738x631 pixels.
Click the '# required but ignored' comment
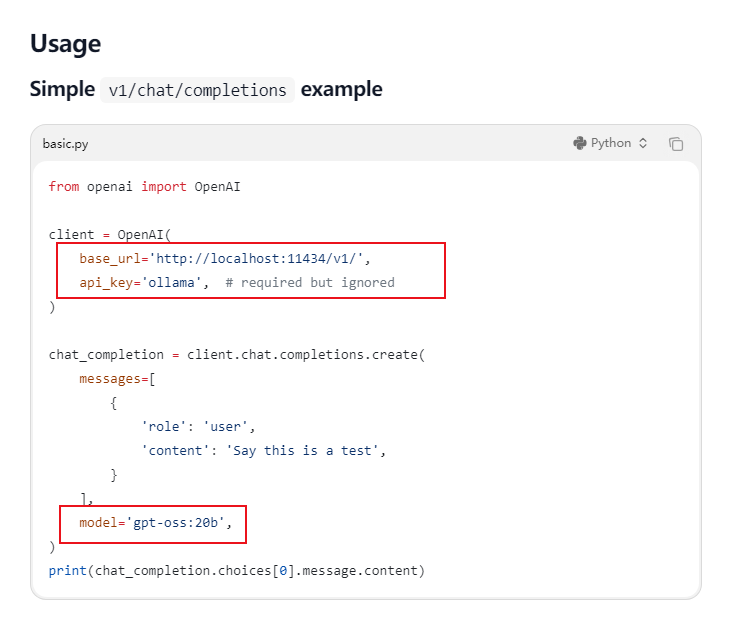[310, 283]
